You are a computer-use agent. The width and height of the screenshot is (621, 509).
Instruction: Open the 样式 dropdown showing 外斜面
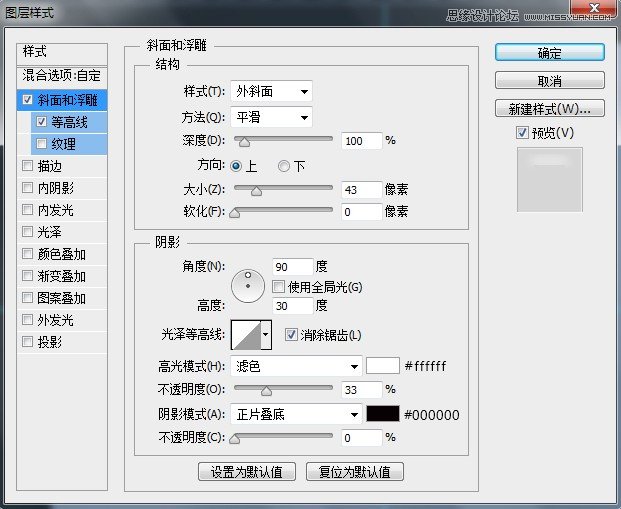pos(271,92)
